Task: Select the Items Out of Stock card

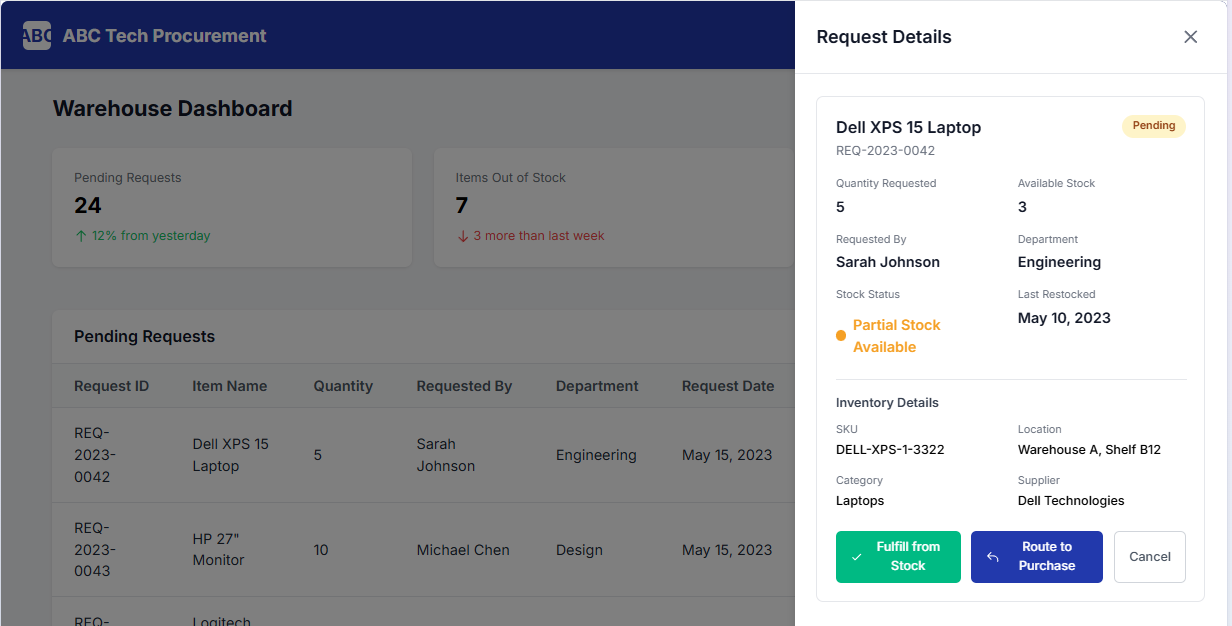Action: [614, 207]
